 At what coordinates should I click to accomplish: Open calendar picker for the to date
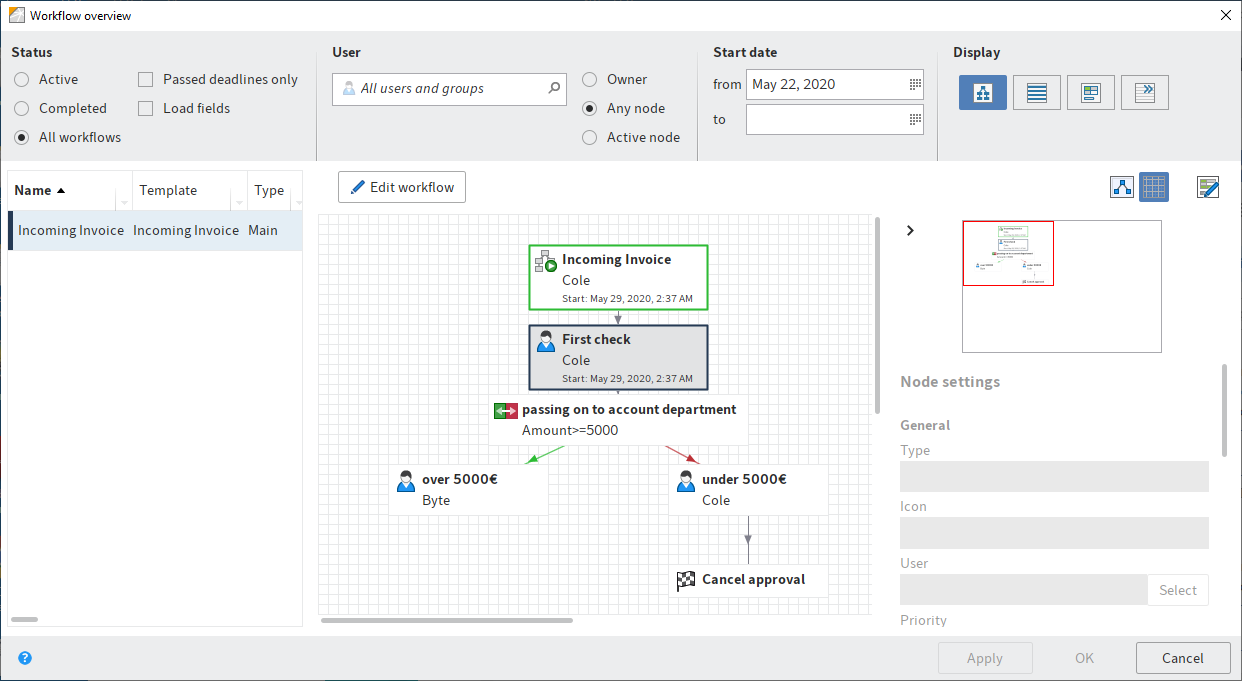click(x=914, y=120)
